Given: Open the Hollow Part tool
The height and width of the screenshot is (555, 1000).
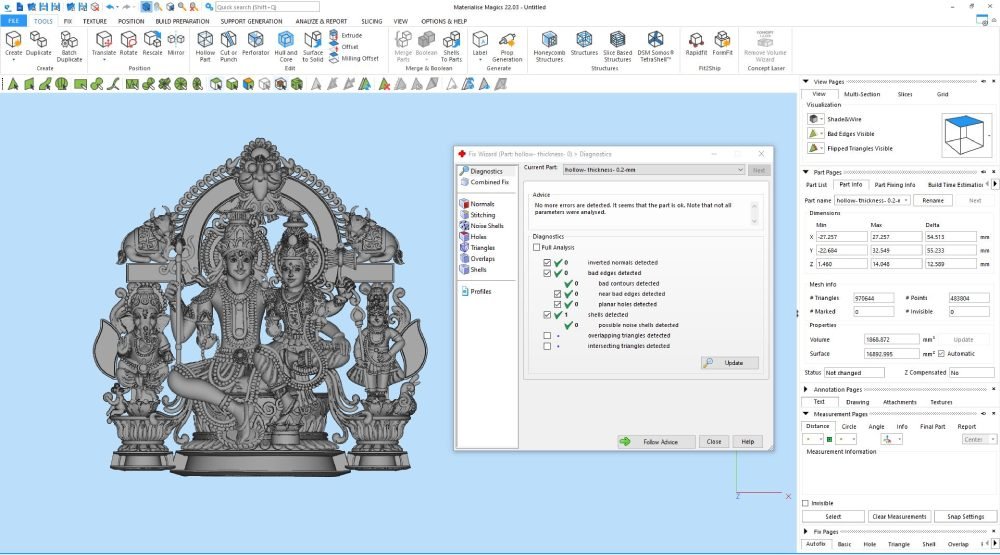Looking at the screenshot, I should (x=205, y=47).
